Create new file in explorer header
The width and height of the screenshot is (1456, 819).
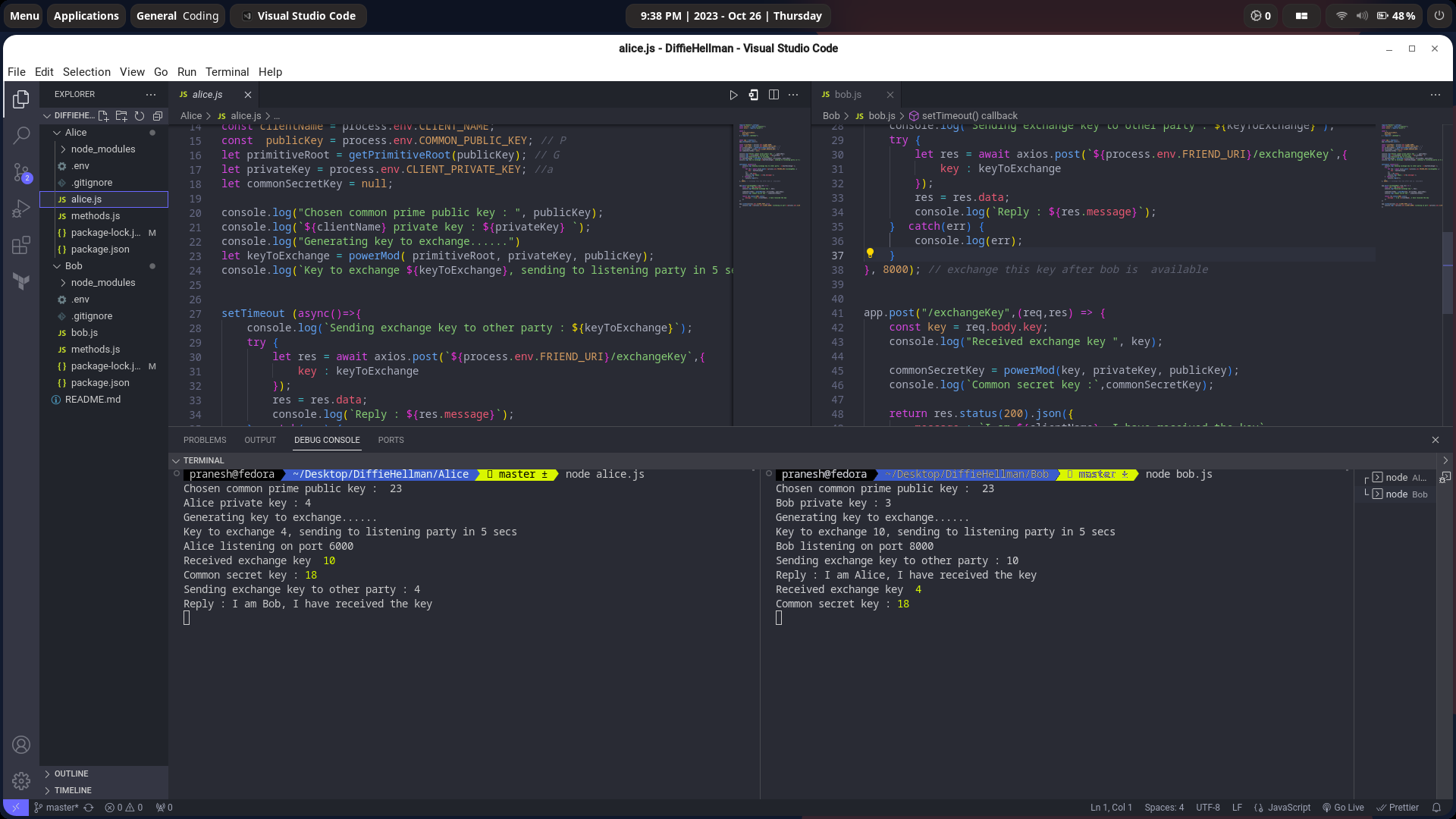point(103,116)
